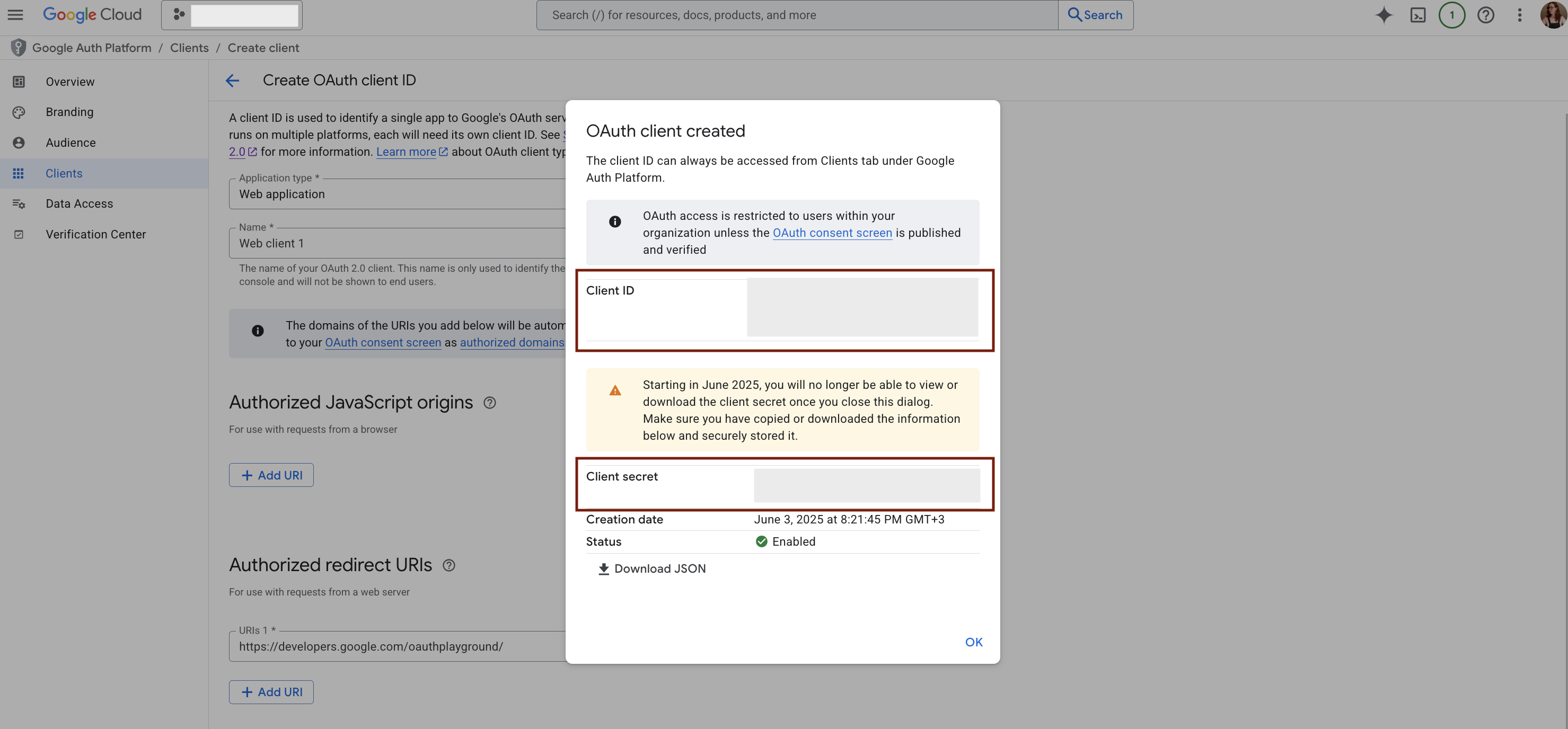This screenshot has width=1568, height=729.
Task: Click the back arrow on Create OAuth client ID
Action: [232, 81]
